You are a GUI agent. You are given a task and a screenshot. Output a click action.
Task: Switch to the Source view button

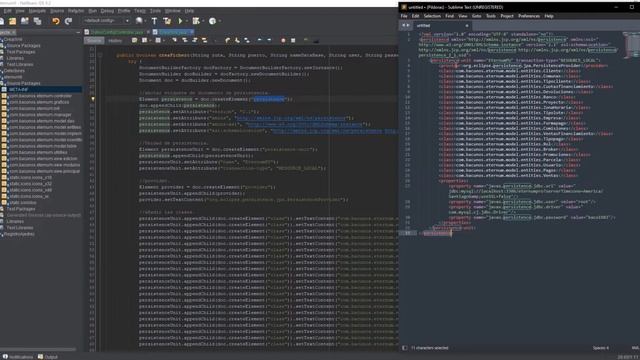pyautogui.click(x=94, y=40)
